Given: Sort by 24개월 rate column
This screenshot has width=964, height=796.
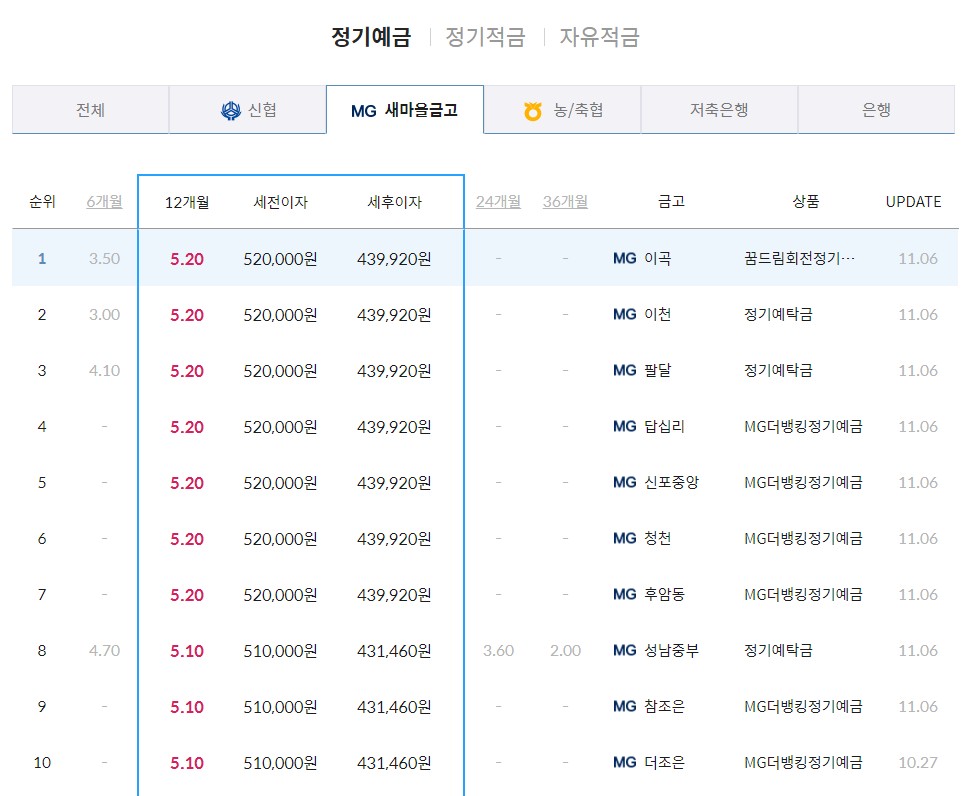Looking at the screenshot, I should [499, 202].
